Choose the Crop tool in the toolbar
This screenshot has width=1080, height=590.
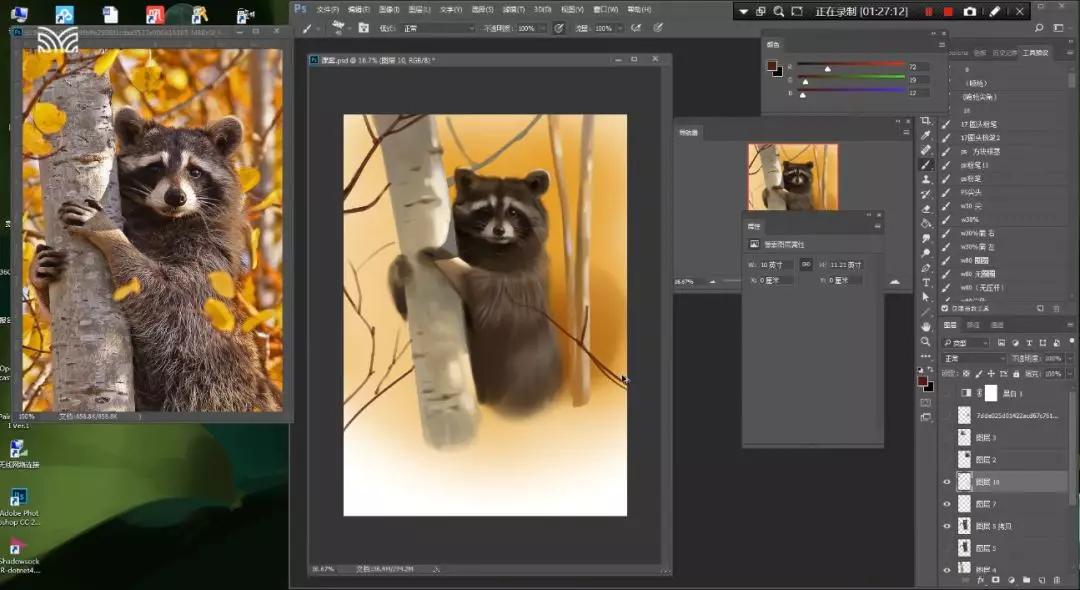[926, 121]
